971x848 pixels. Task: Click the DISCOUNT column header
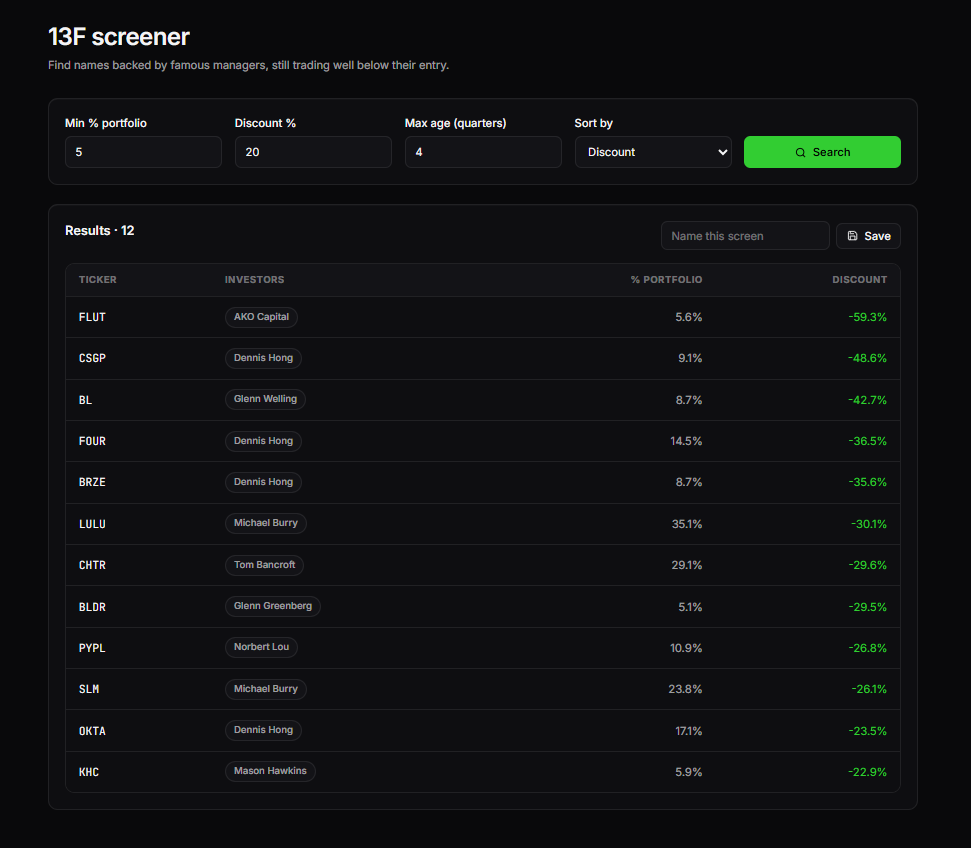tap(859, 279)
